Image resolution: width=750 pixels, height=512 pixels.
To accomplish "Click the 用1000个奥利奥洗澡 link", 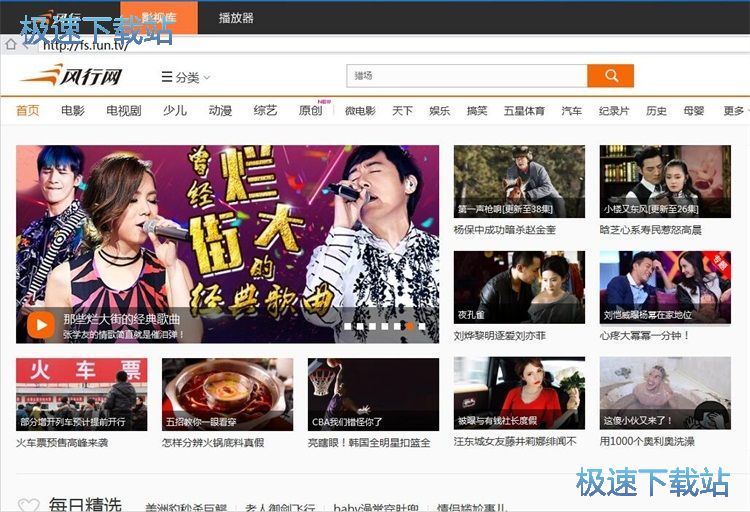I will tap(647, 442).
